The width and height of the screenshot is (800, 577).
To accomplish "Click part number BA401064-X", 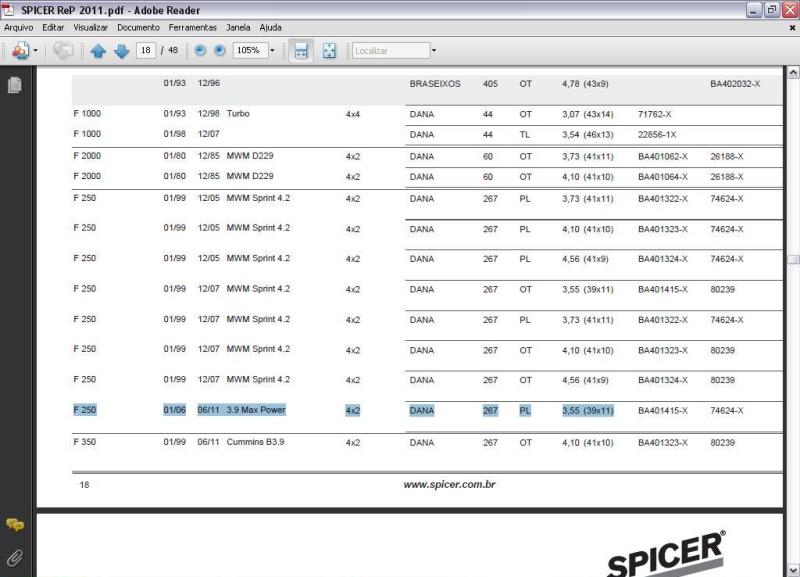I will coord(662,177).
